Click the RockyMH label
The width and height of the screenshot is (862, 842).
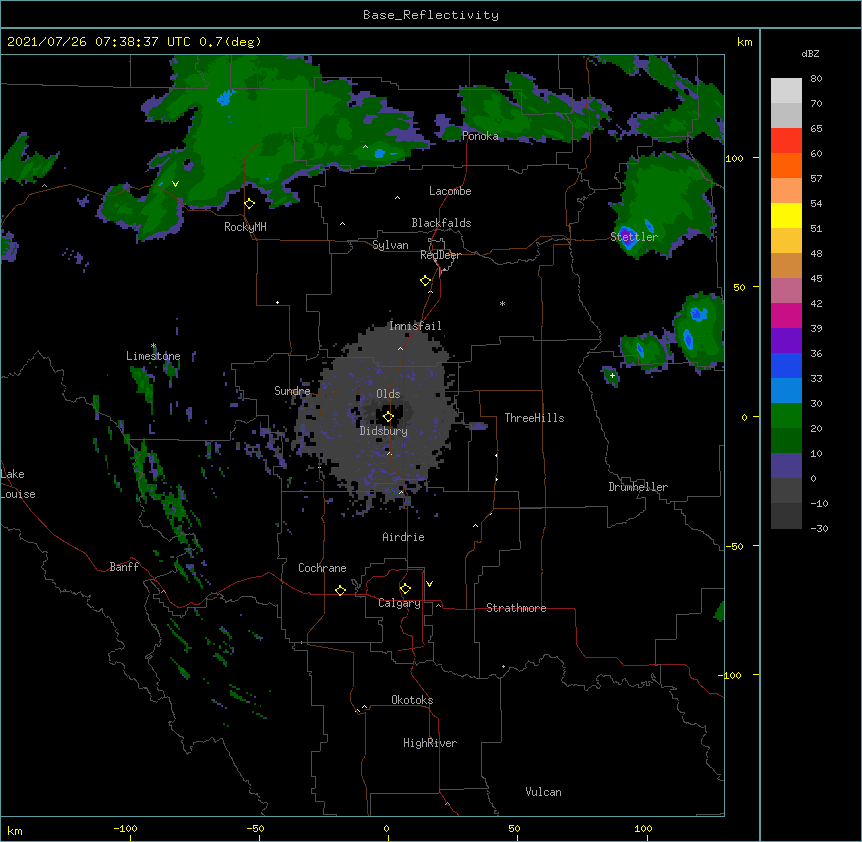coord(245,227)
